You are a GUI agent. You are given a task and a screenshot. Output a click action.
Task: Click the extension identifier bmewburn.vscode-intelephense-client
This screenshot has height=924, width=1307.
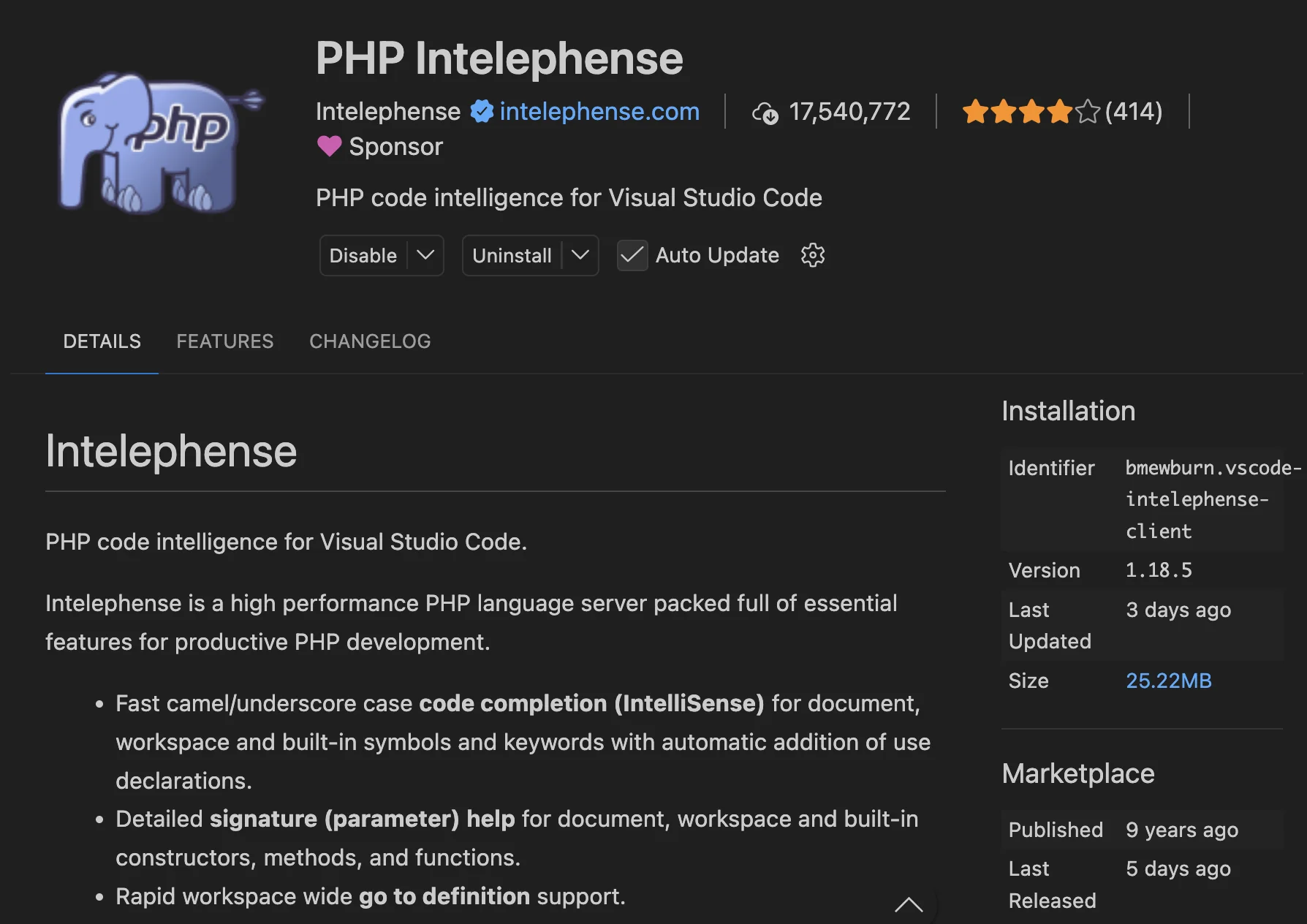[1212, 499]
